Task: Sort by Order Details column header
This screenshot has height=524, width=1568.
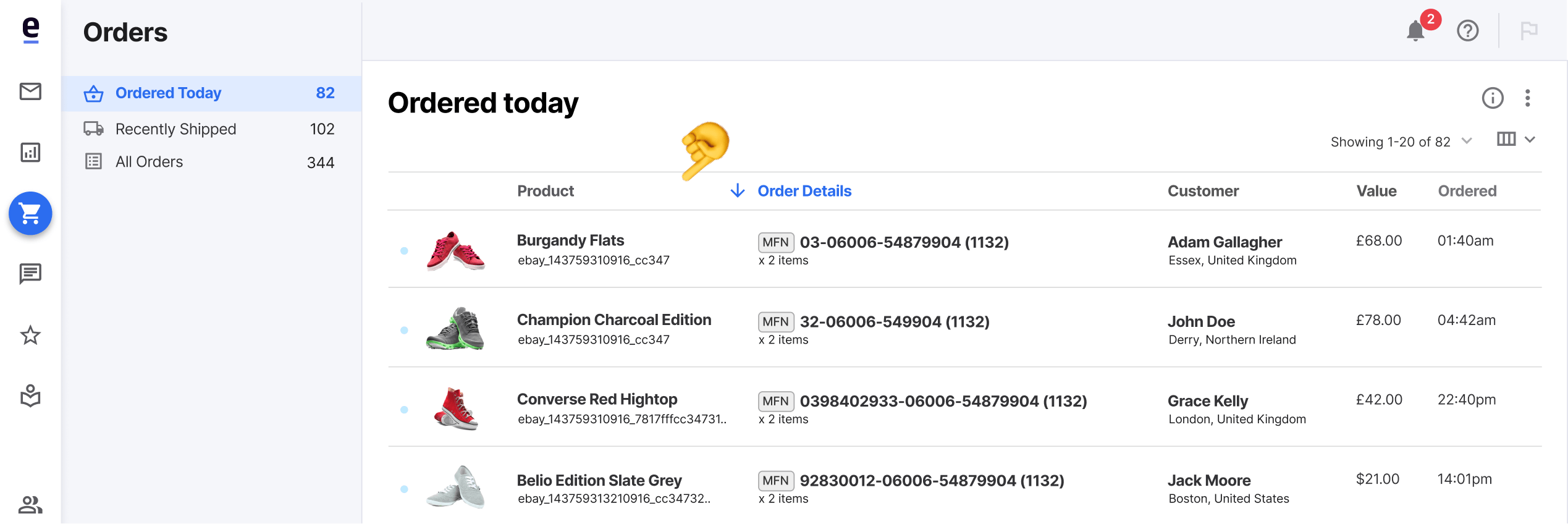Action: pyautogui.click(x=804, y=191)
